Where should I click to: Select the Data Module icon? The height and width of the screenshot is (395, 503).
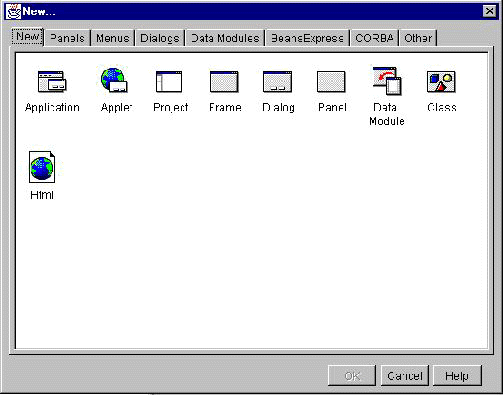coord(387,81)
